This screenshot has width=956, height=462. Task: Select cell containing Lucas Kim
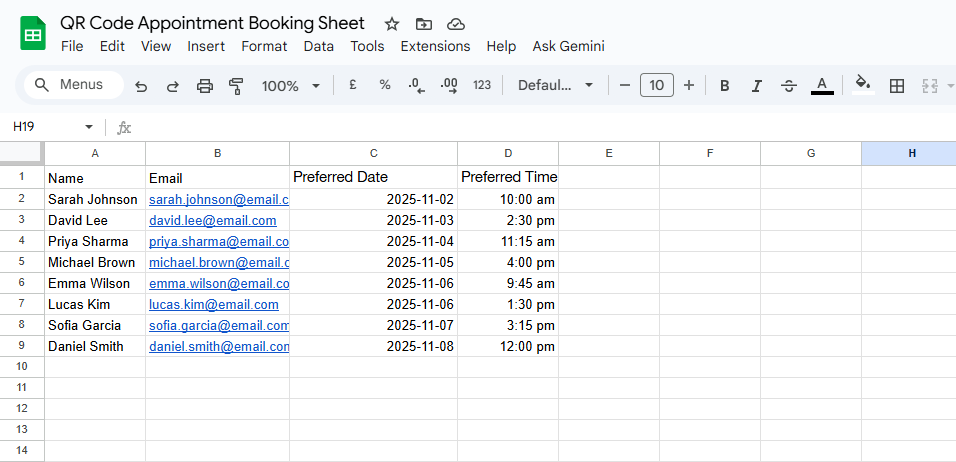tap(95, 304)
